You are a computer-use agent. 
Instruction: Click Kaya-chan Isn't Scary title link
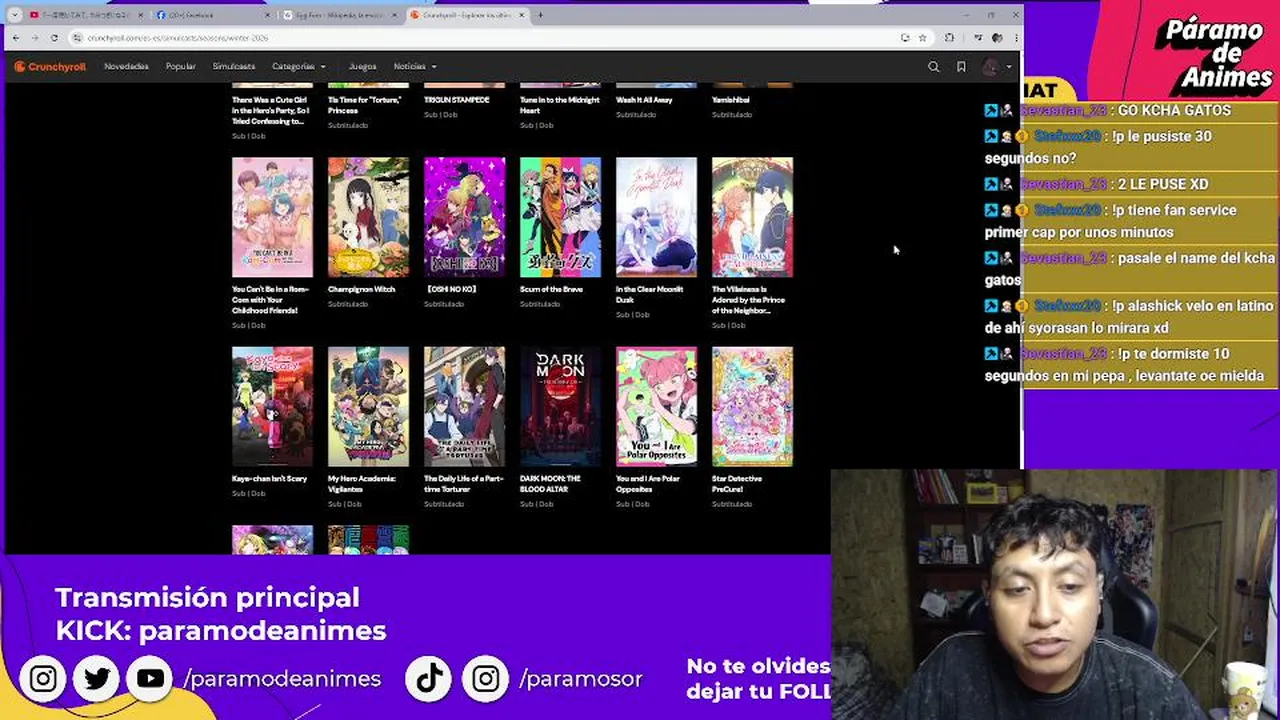(269, 479)
